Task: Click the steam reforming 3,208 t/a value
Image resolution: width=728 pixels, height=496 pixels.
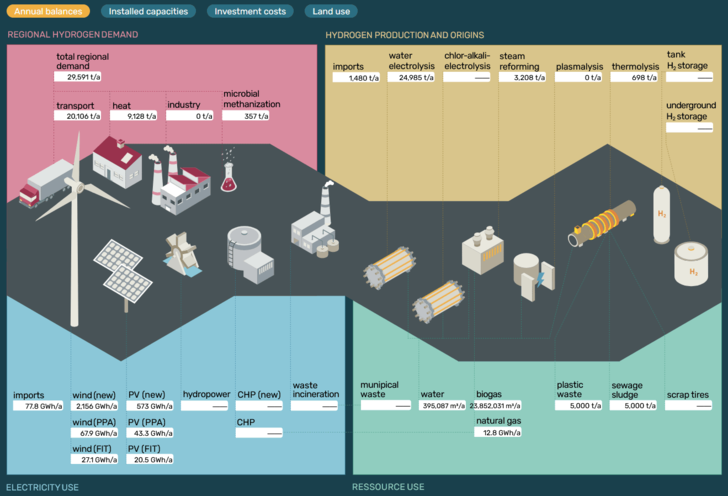Action: pos(522,77)
